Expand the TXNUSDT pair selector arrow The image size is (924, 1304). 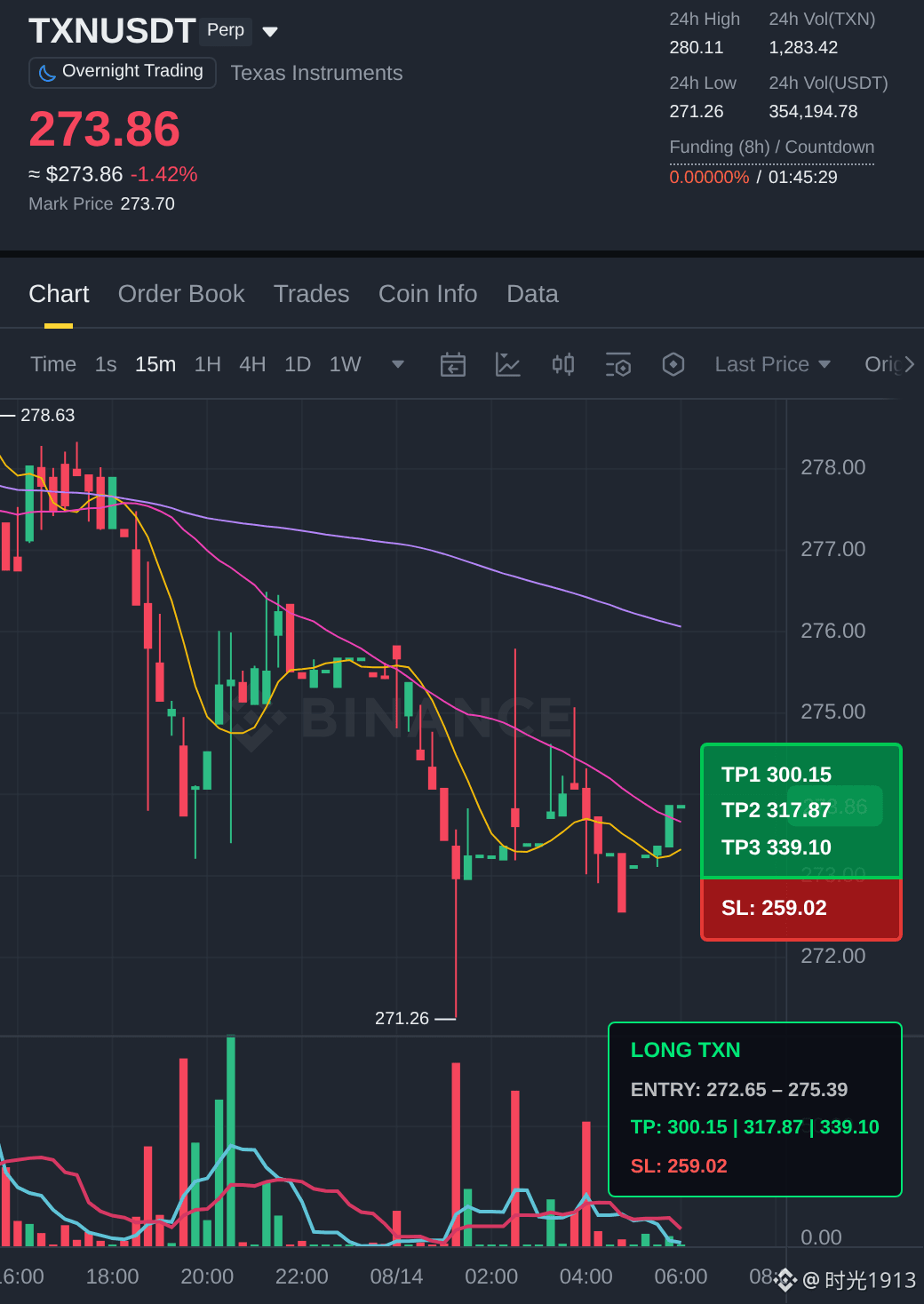click(271, 32)
